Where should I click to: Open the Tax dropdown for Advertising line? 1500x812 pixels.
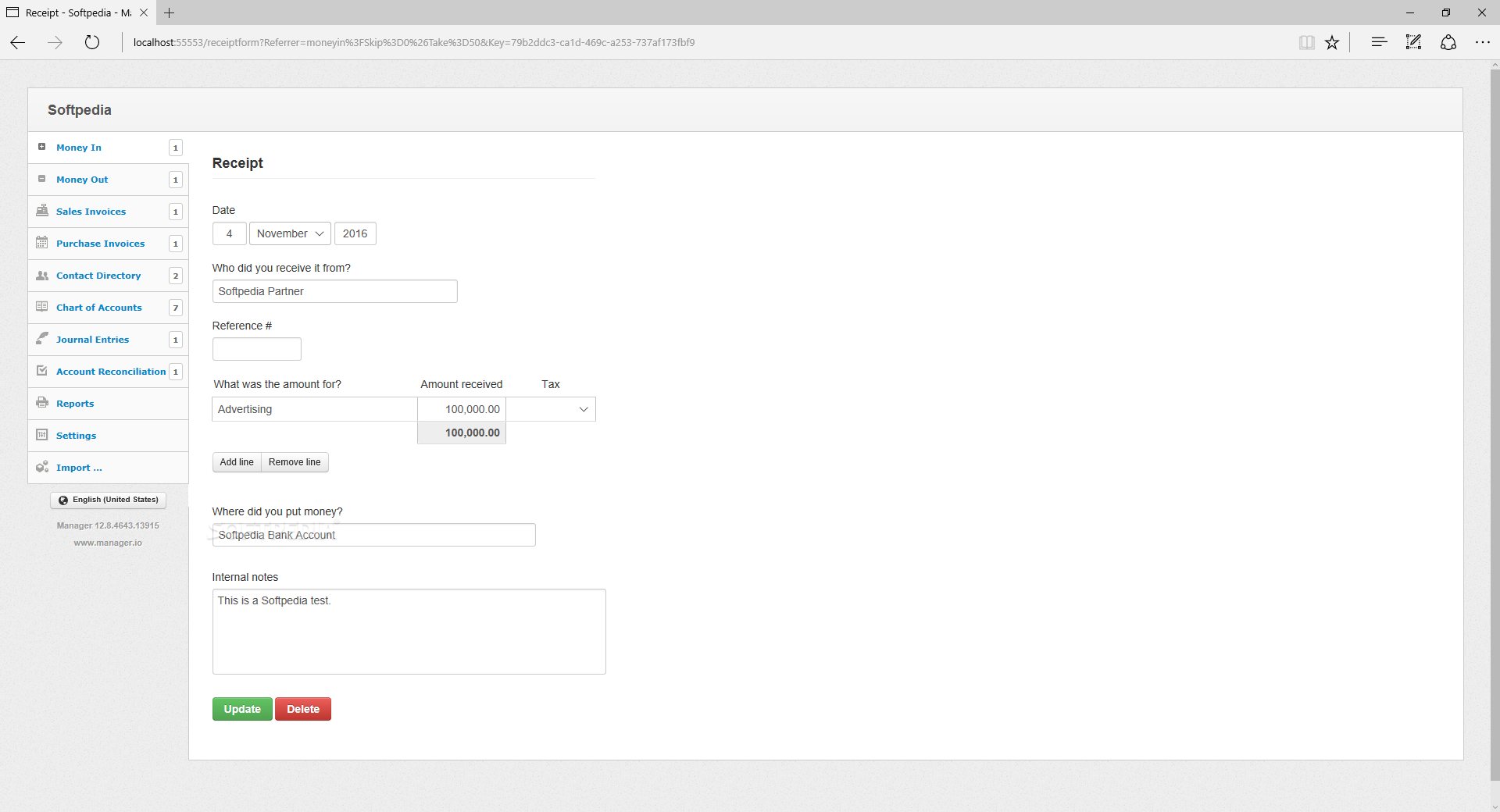[x=551, y=409]
